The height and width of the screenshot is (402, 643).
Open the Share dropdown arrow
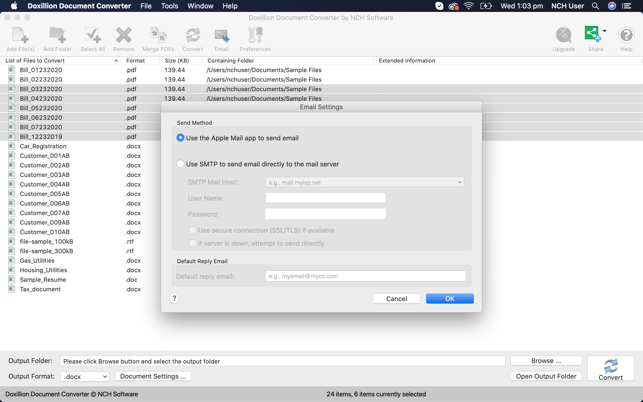(604, 31)
